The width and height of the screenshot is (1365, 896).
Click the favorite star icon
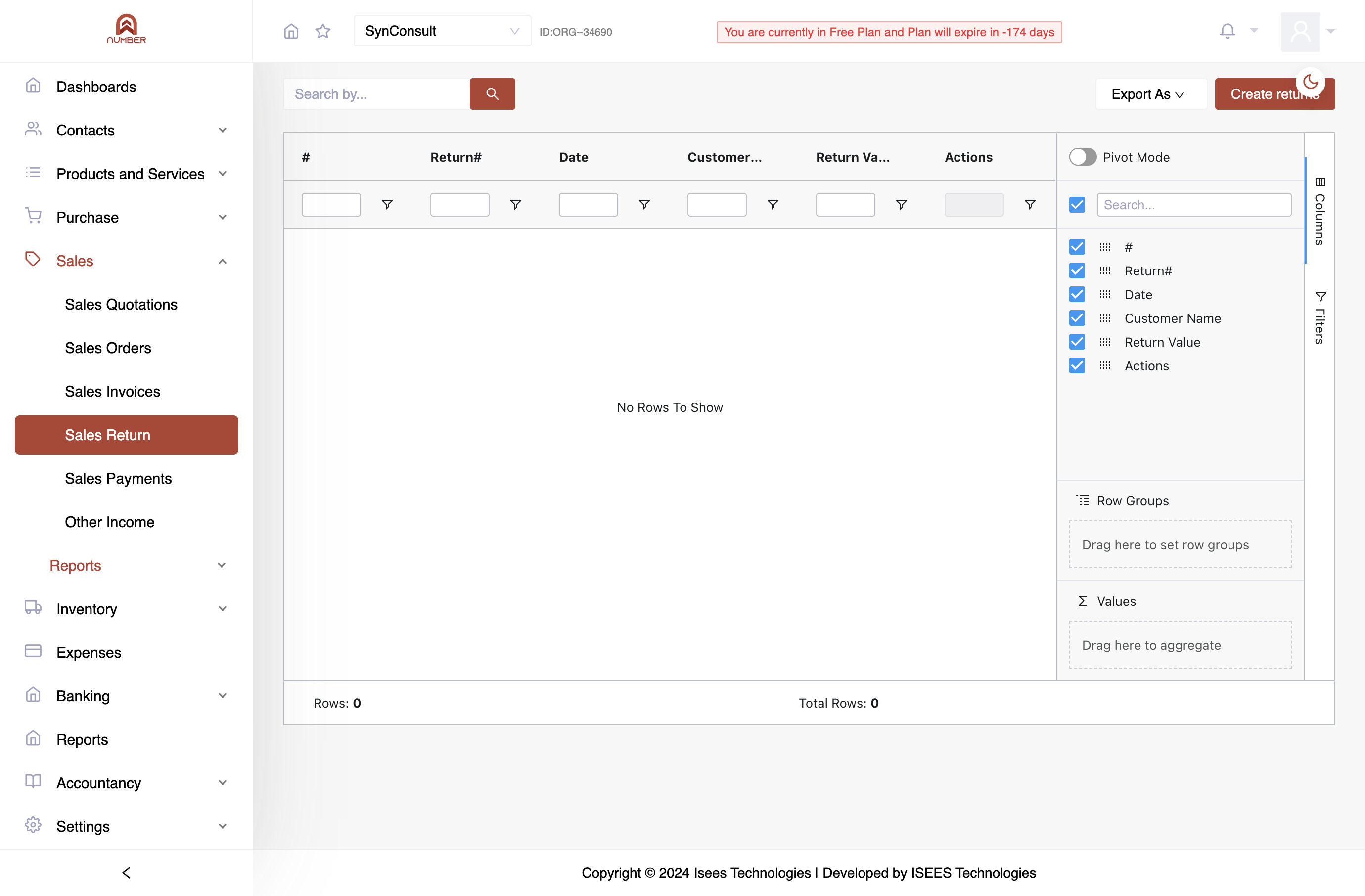pos(323,31)
